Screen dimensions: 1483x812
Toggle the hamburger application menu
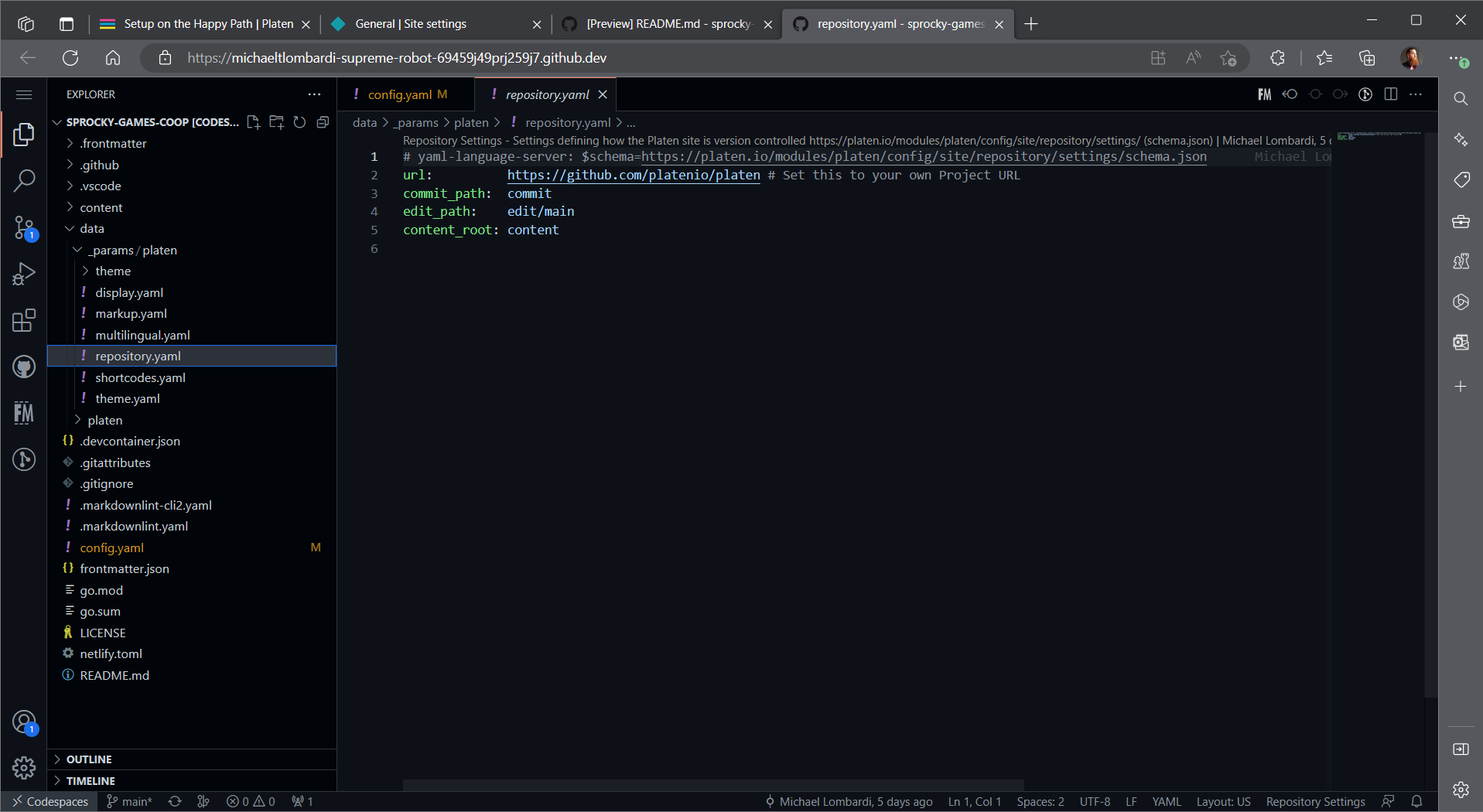pos(24,94)
